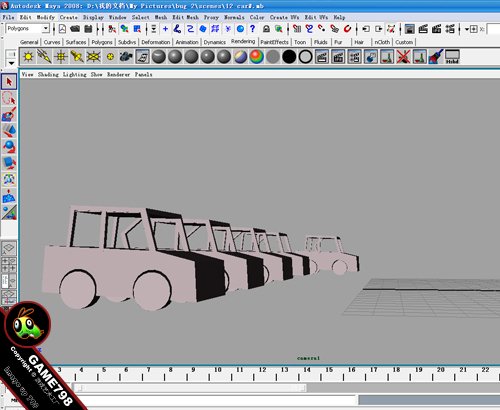Switch to the Polygons shelf tab
This screenshot has width=500, height=410.
pyautogui.click(x=102, y=42)
